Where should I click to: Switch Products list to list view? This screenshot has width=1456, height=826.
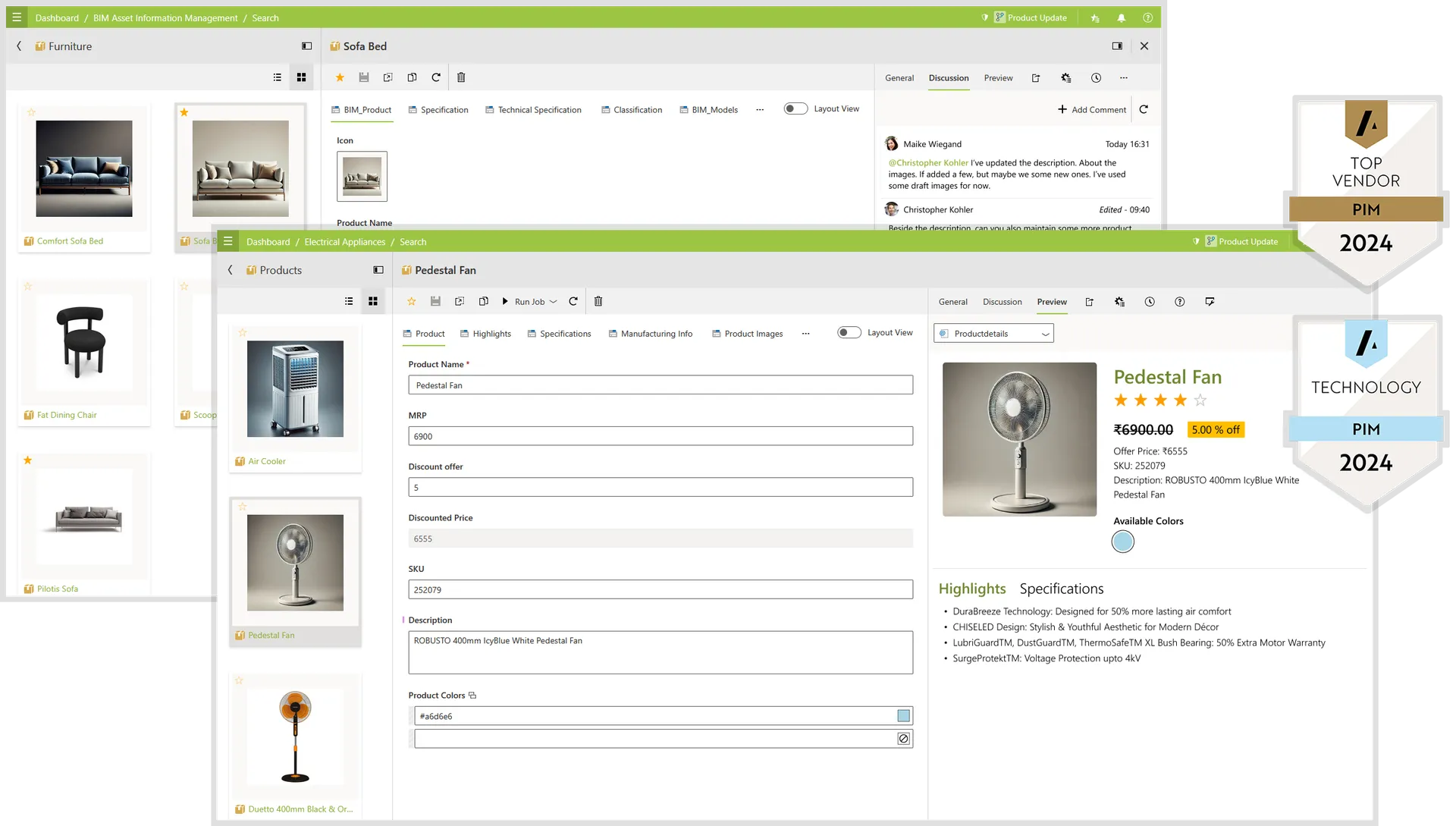pyautogui.click(x=349, y=302)
